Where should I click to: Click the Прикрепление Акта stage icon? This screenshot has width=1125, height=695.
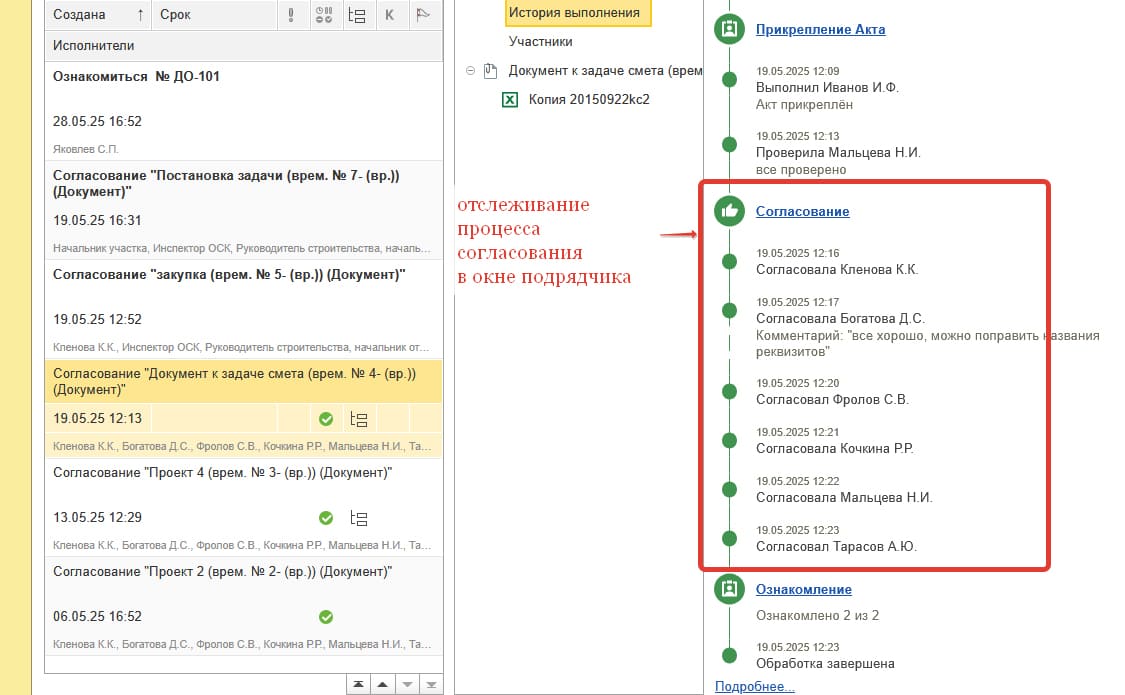point(729,29)
